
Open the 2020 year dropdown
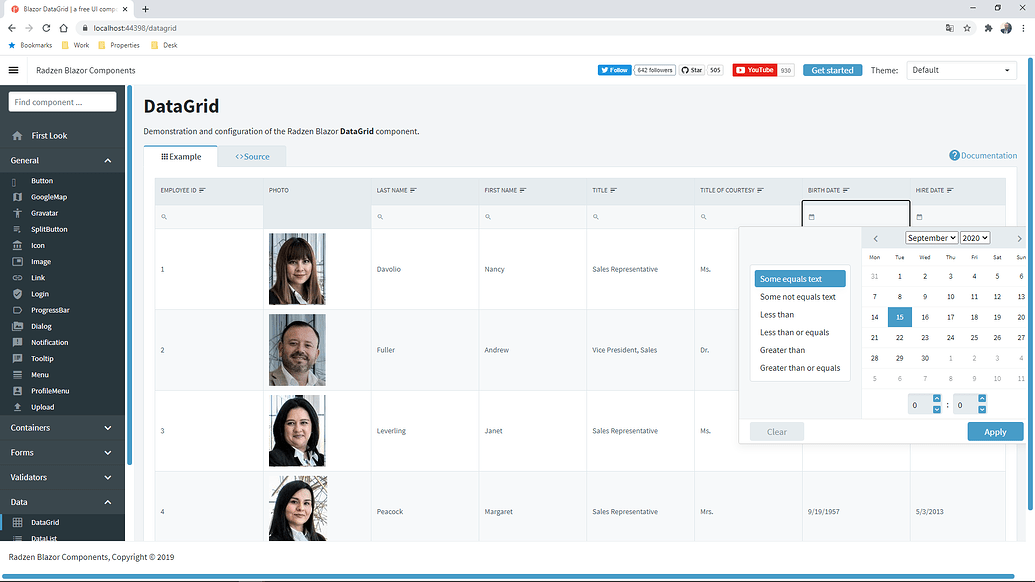tap(975, 238)
